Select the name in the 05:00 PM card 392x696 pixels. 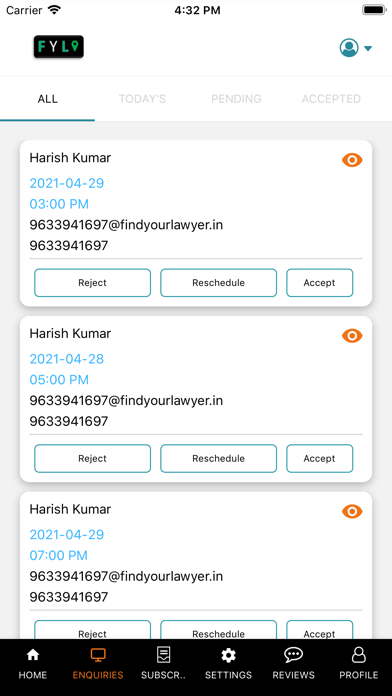(x=70, y=333)
